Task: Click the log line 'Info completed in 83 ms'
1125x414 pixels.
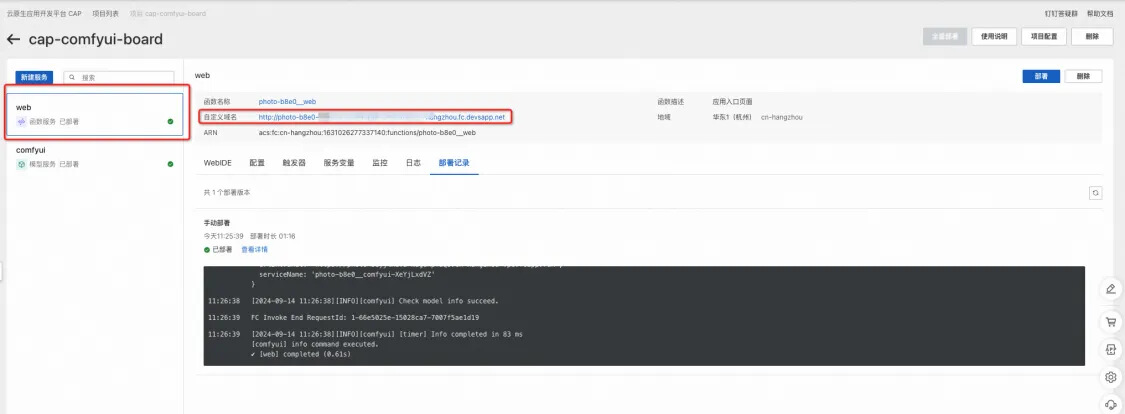Action: pyautogui.click(x=387, y=334)
